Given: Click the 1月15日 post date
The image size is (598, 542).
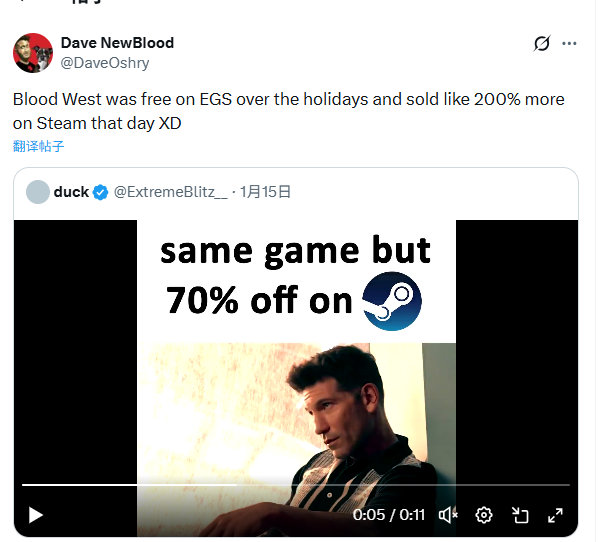Looking at the screenshot, I should pyautogui.click(x=265, y=192).
